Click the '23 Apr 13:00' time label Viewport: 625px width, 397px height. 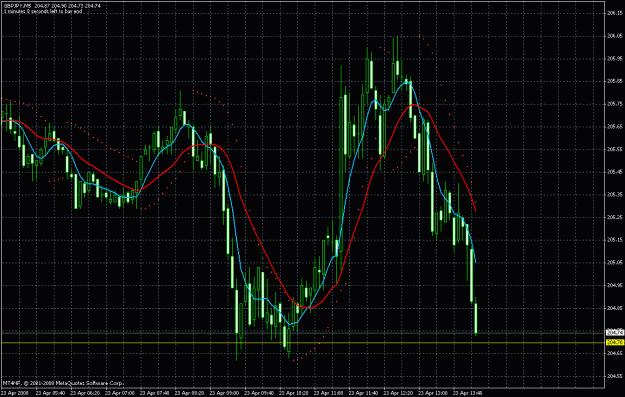[432, 393]
